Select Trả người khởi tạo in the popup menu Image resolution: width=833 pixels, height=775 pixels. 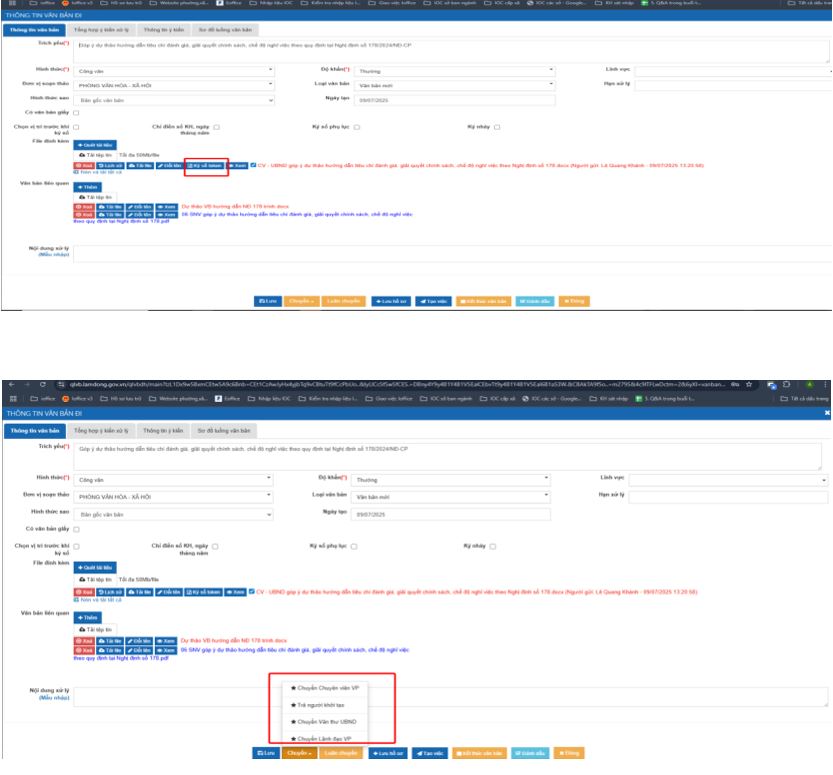(315, 705)
